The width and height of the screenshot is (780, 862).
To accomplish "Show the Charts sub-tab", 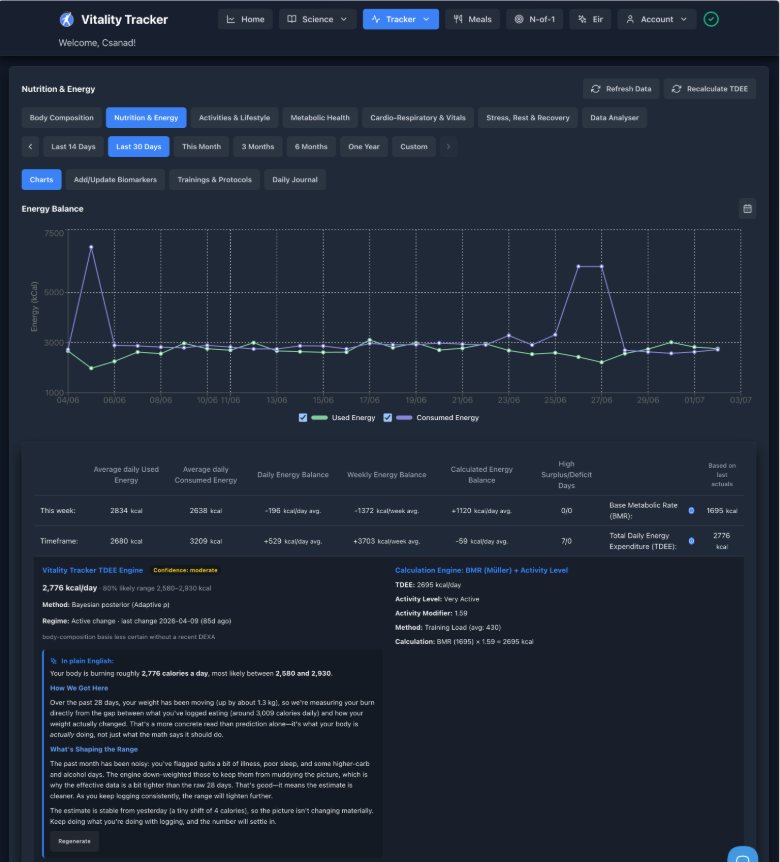I will tap(41, 180).
